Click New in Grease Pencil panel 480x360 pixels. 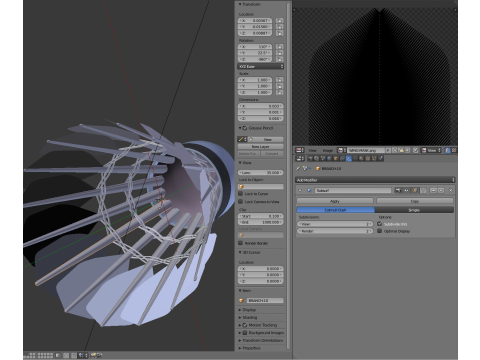tap(267, 139)
